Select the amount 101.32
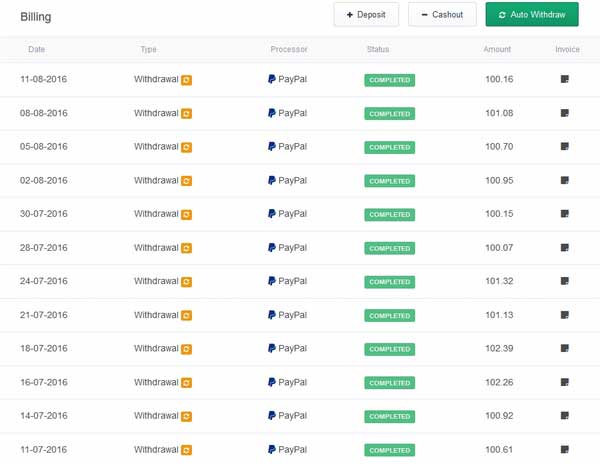This screenshot has height=465, width=600. coord(499,281)
